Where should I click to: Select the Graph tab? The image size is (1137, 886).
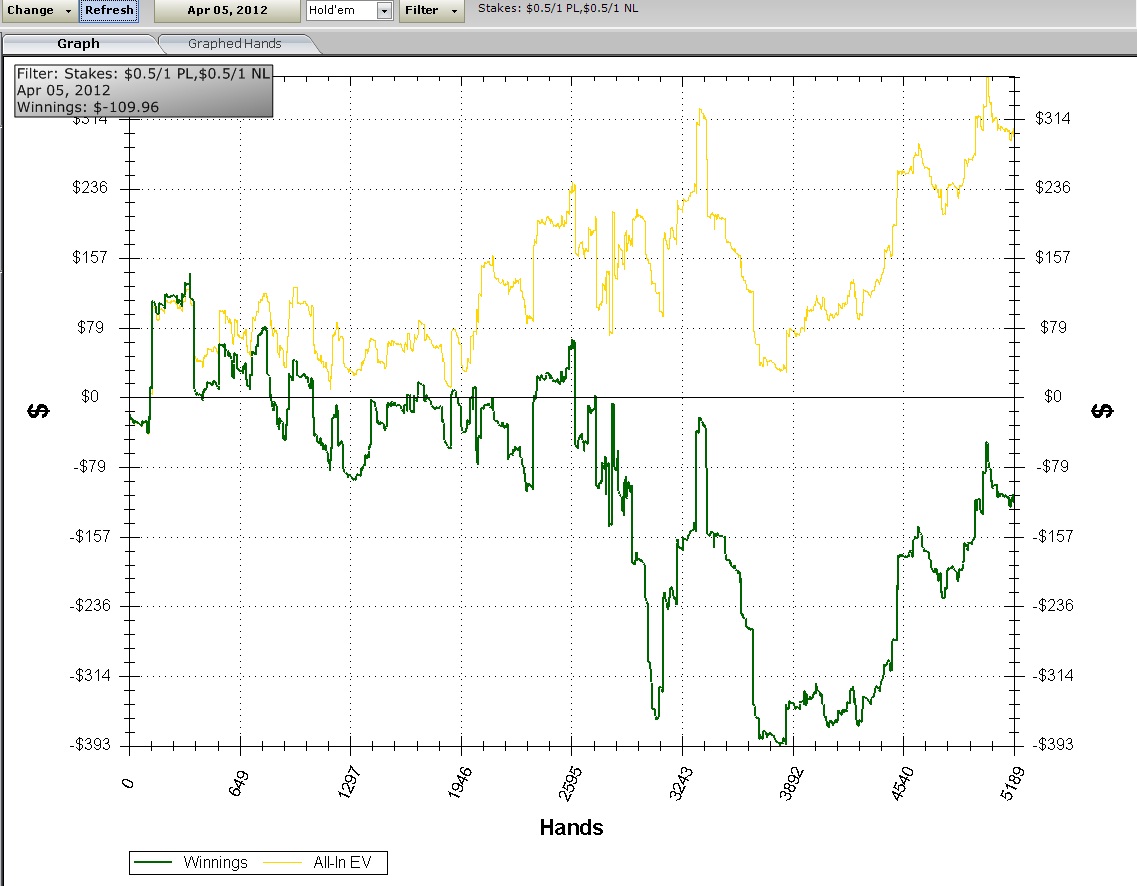coord(78,44)
